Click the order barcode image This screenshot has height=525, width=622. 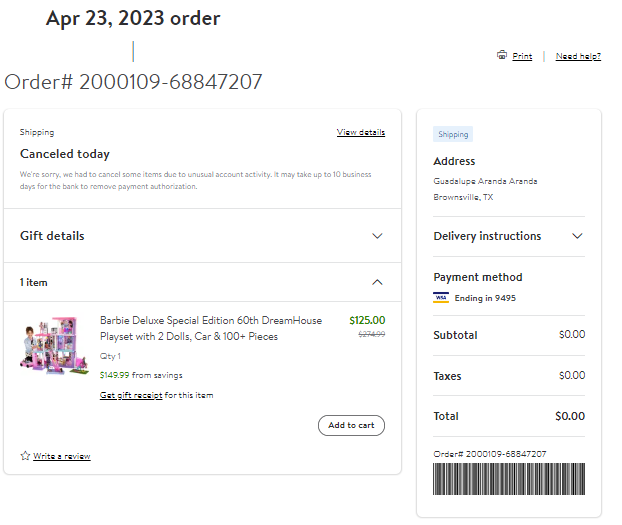tap(509, 479)
